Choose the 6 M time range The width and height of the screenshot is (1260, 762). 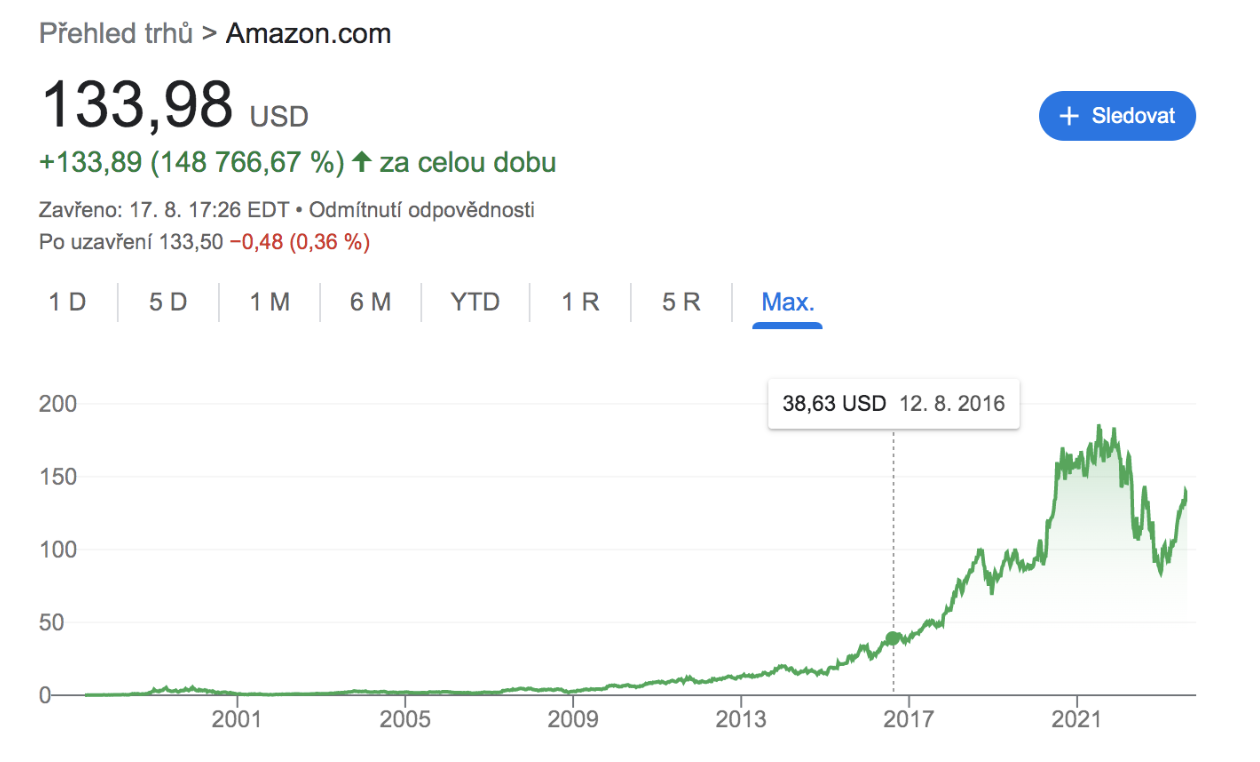point(370,302)
